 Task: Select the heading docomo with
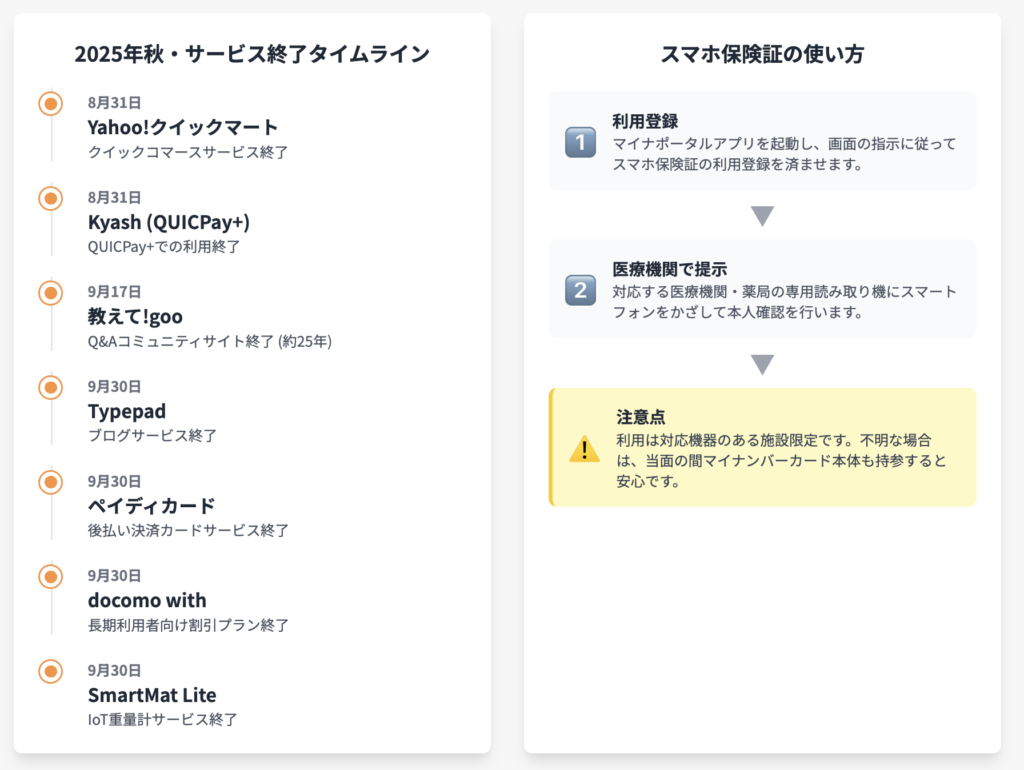tap(147, 600)
